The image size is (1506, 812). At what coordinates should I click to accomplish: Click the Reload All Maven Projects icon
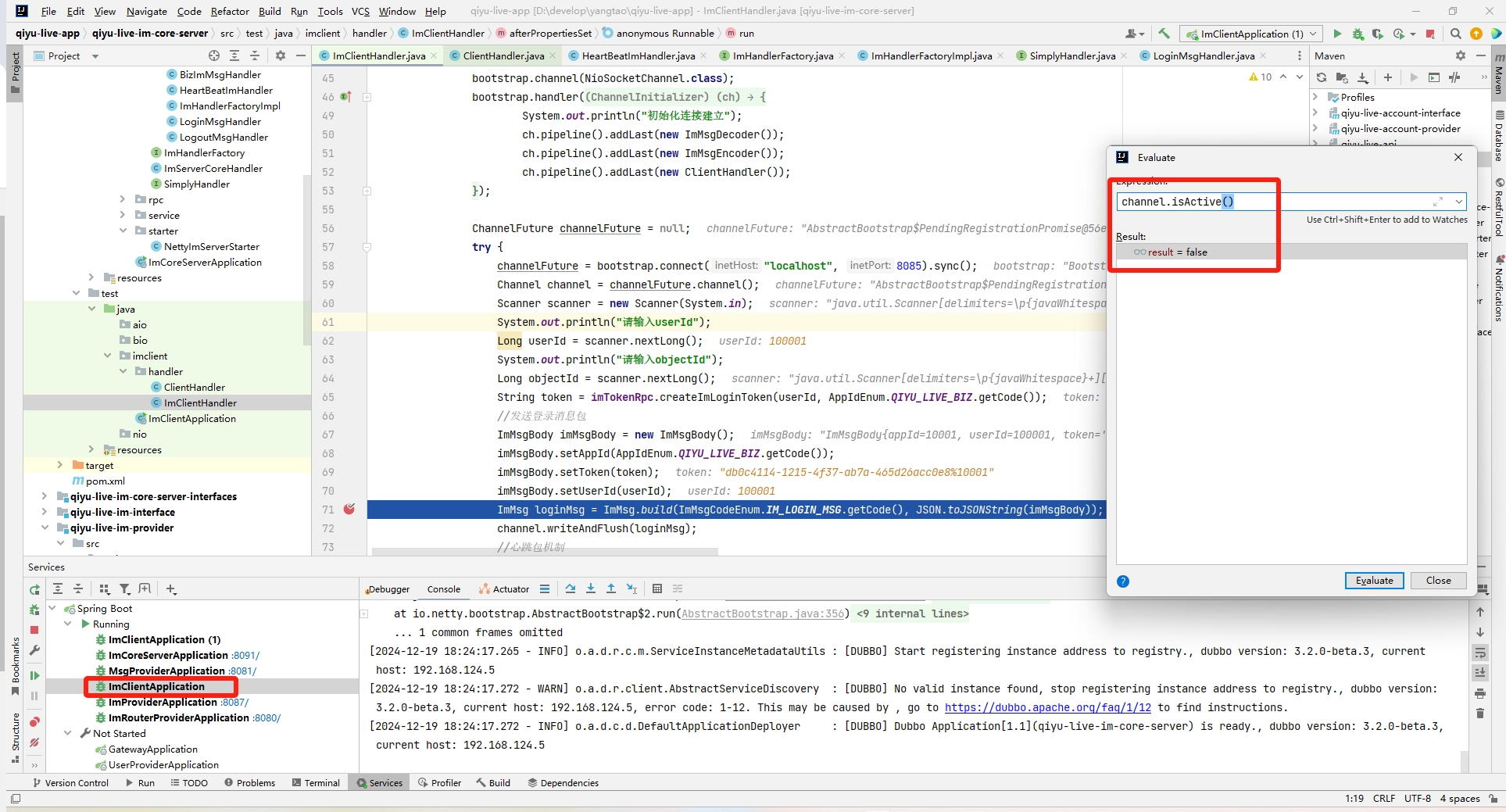point(1322,77)
